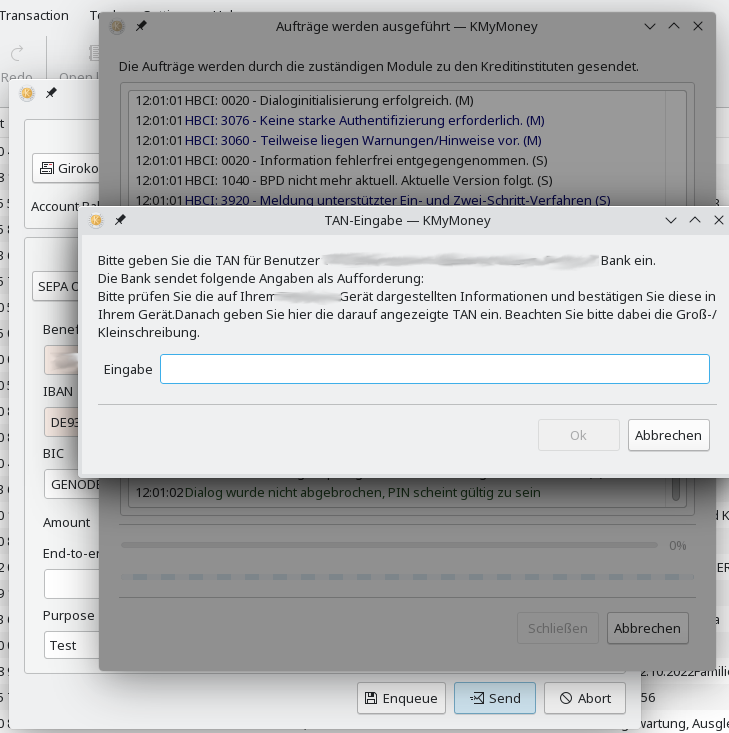This screenshot has width=729, height=733.
Task: Click the End-to-end reference input field
Action: point(72,584)
